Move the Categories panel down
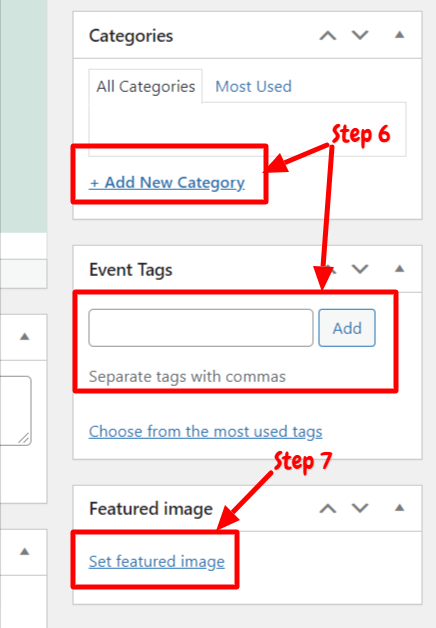The height and width of the screenshot is (628, 436). tap(360, 35)
